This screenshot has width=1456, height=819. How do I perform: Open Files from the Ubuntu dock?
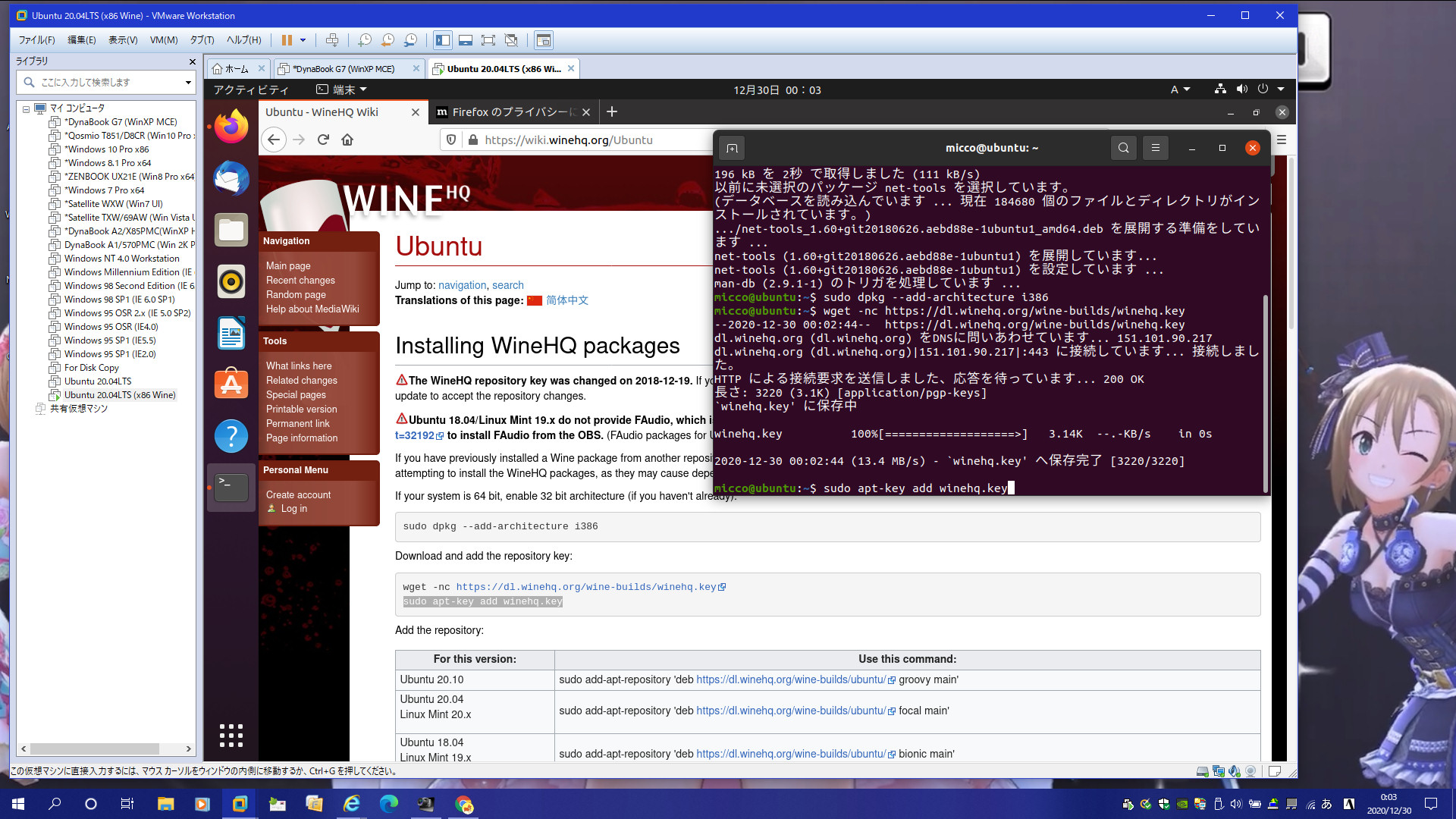[x=231, y=231]
